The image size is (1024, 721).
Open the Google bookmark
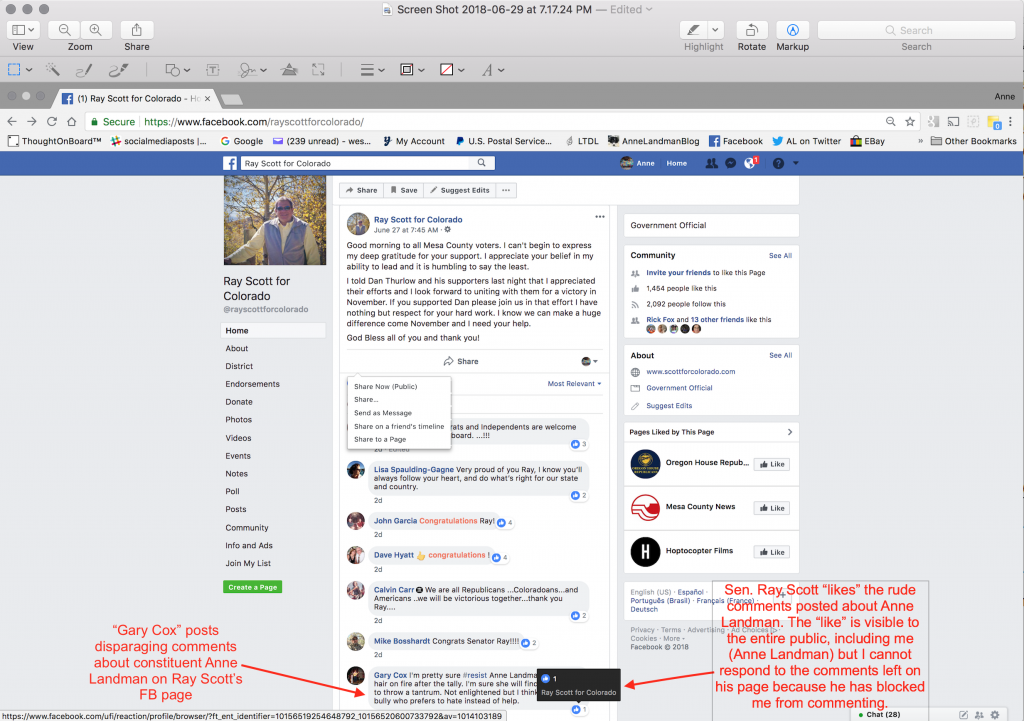click(x=242, y=141)
